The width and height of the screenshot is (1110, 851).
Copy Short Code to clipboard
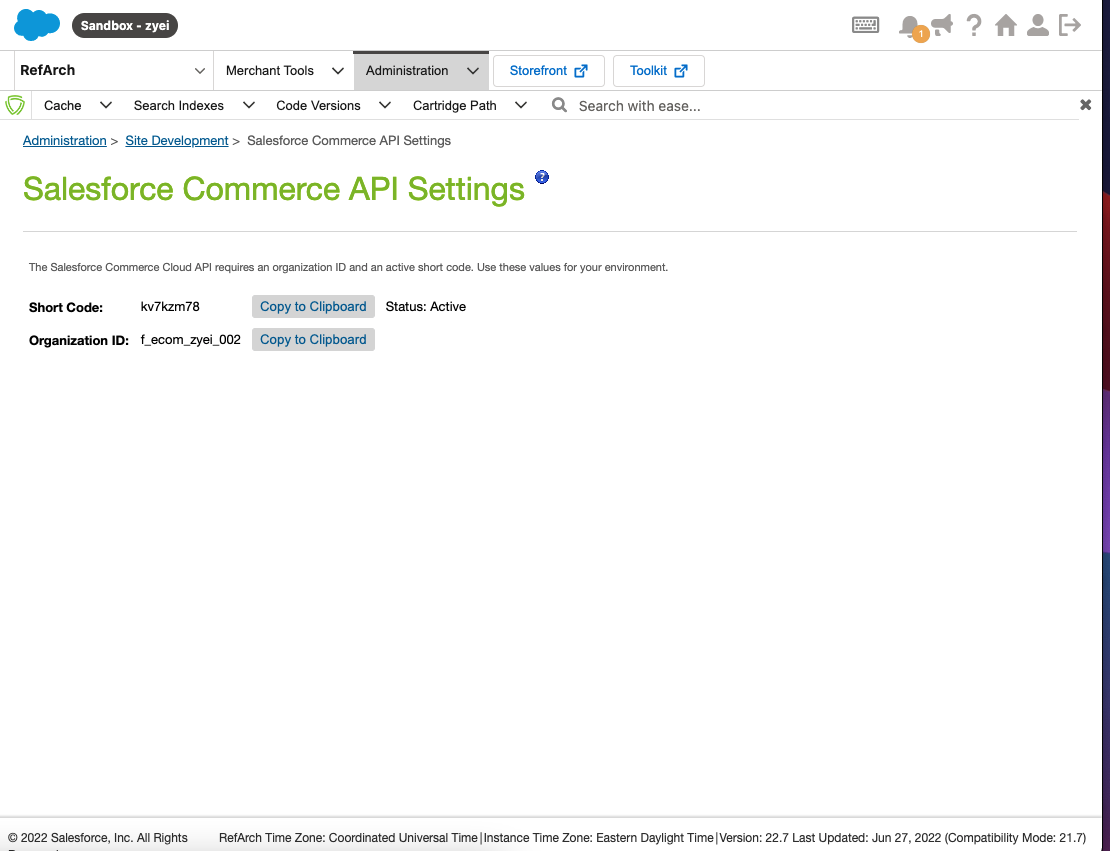(x=313, y=307)
